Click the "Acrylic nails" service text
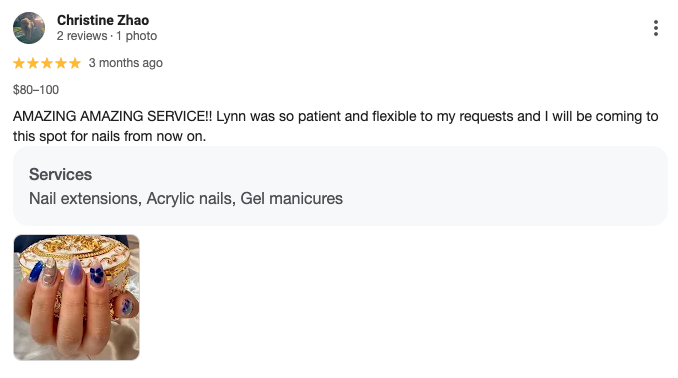This screenshot has height=378, width=678. pos(189,199)
